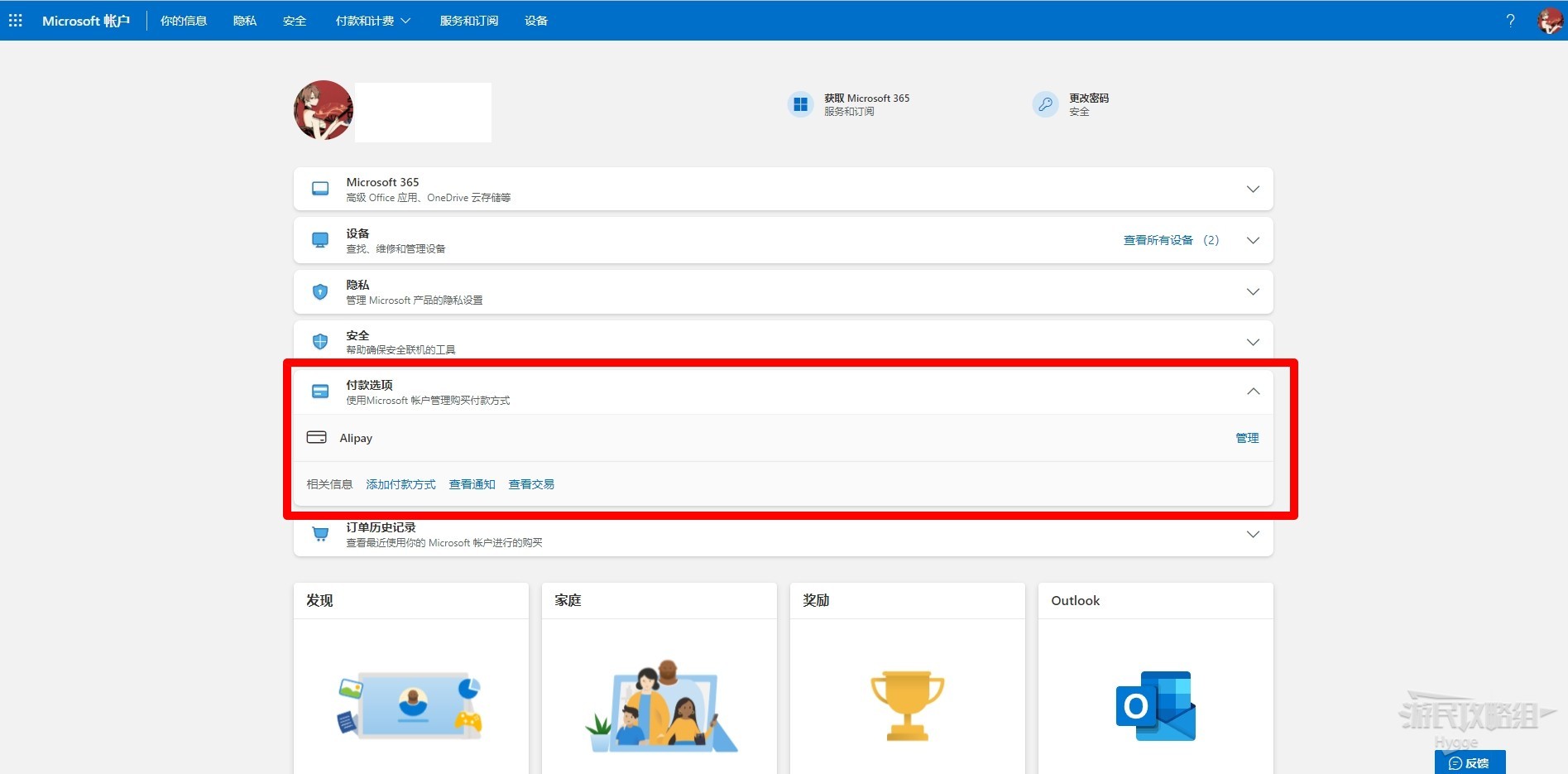Image resolution: width=1568 pixels, height=774 pixels.
Task: Expand the 安全 section chevron
Action: (1253, 342)
